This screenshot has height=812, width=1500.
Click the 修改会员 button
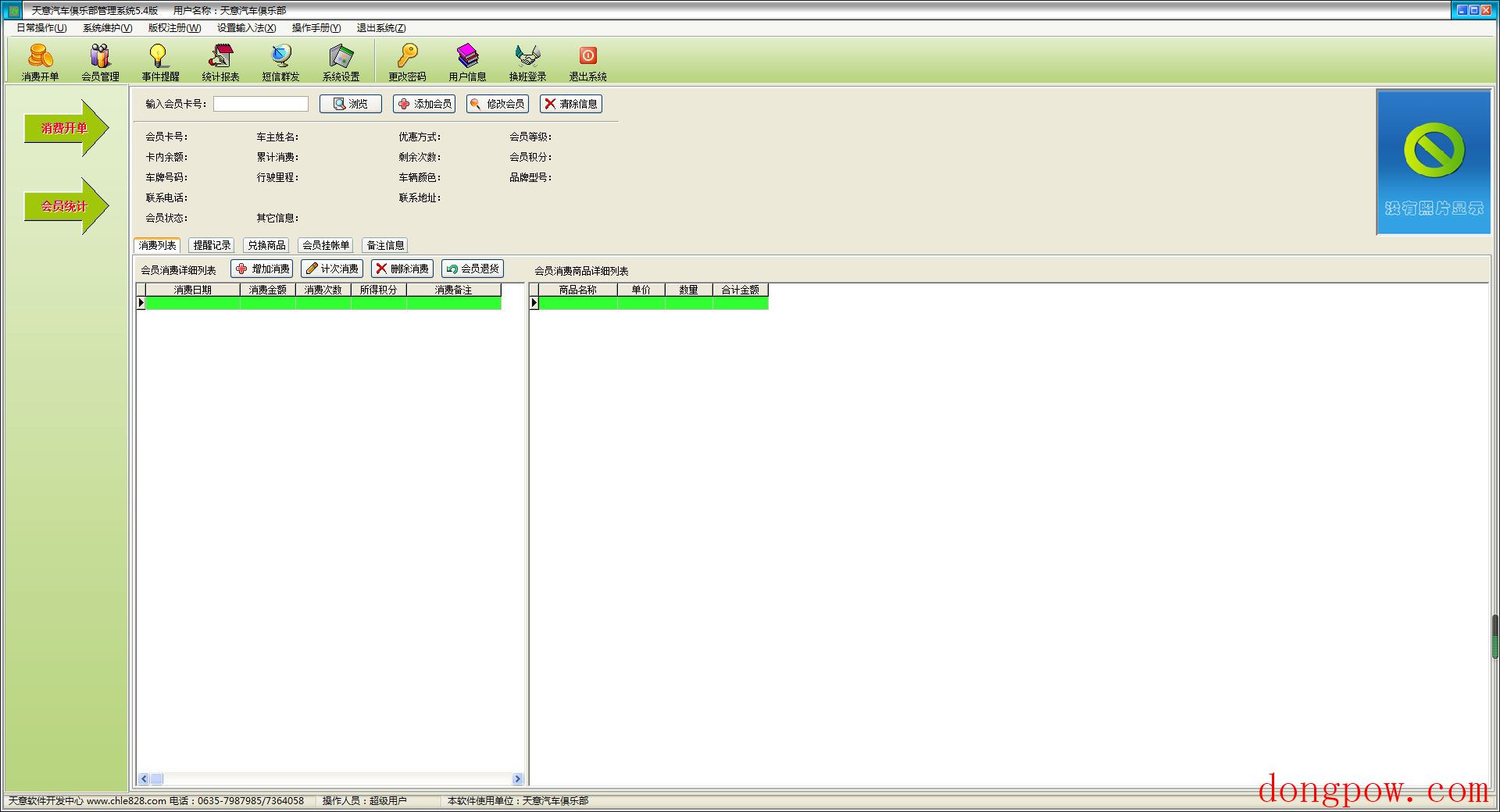[498, 104]
